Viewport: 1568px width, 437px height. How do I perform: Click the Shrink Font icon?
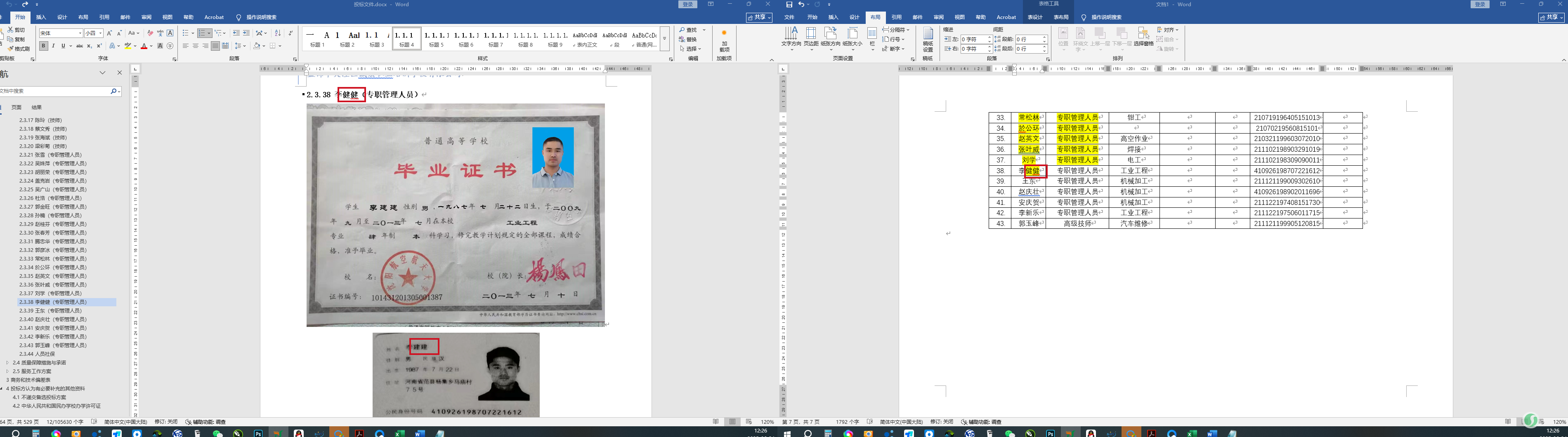click(x=119, y=33)
